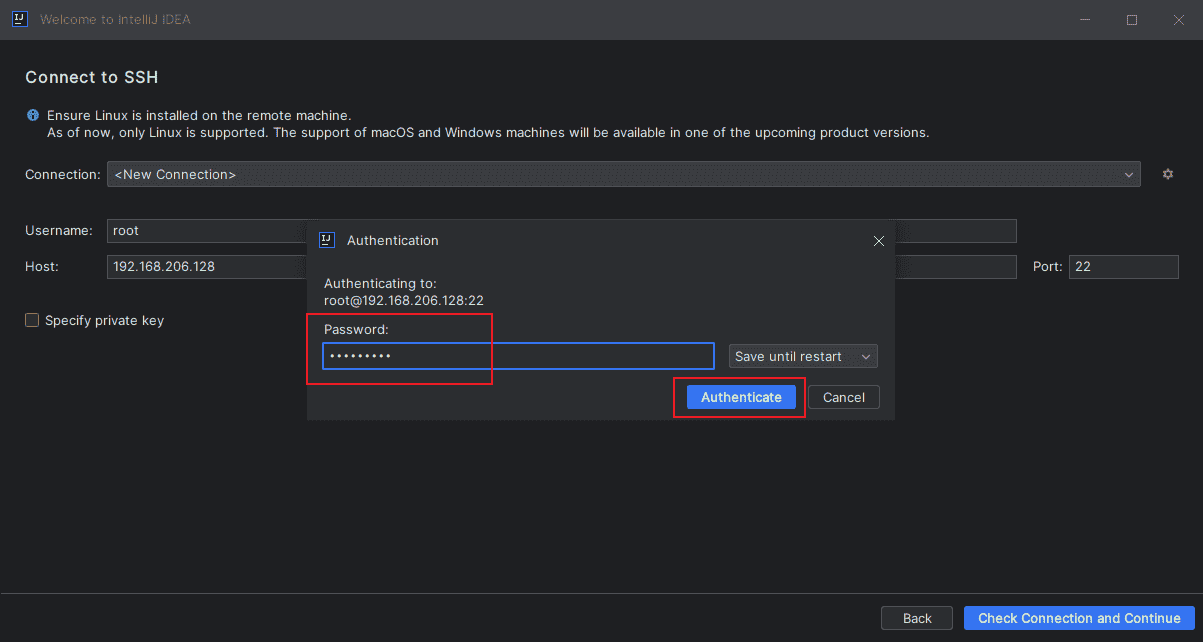Click the Authenticating to address text
This screenshot has width=1203, height=642.
pos(404,300)
